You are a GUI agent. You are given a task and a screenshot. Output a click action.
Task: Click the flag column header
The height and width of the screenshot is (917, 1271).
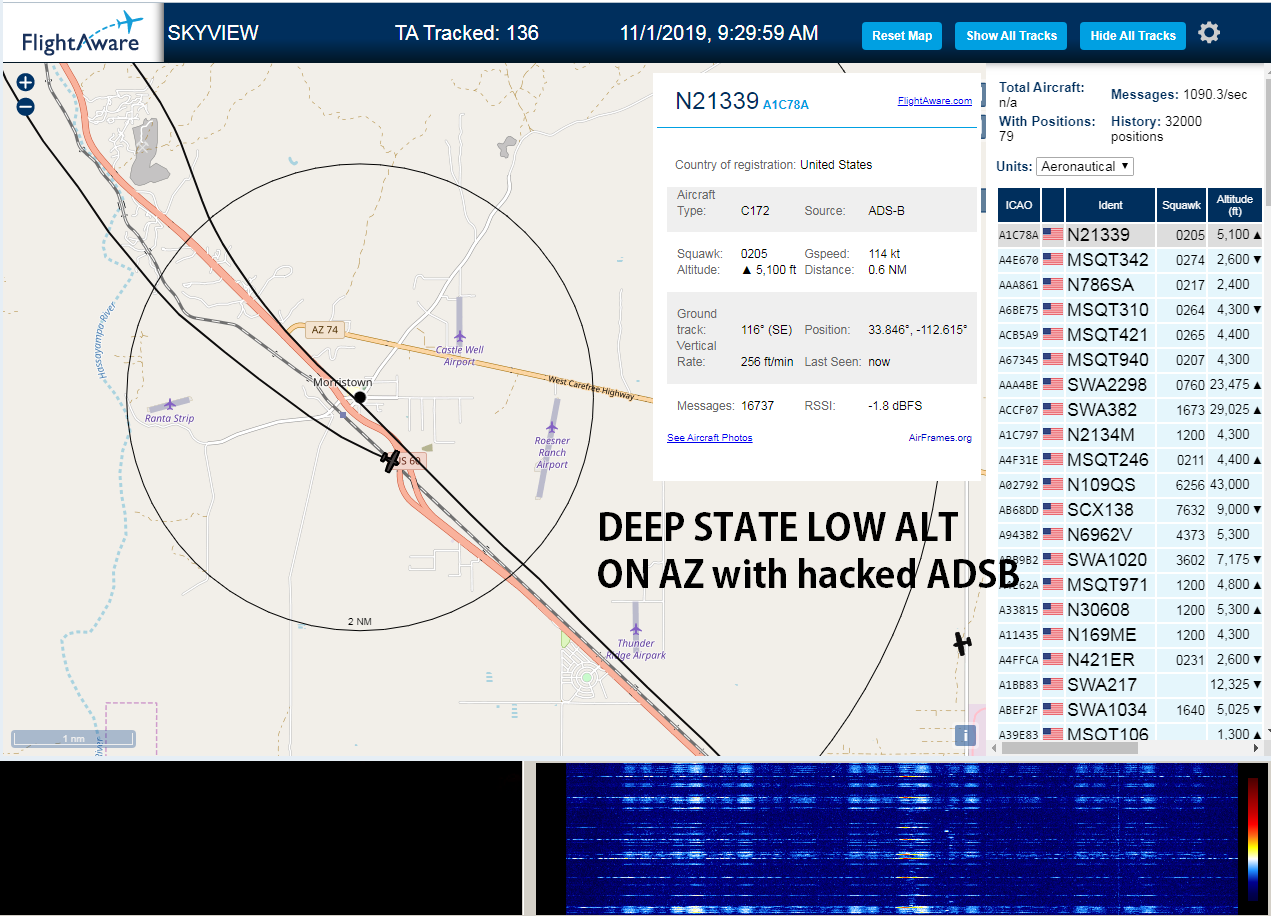tap(1053, 205)
